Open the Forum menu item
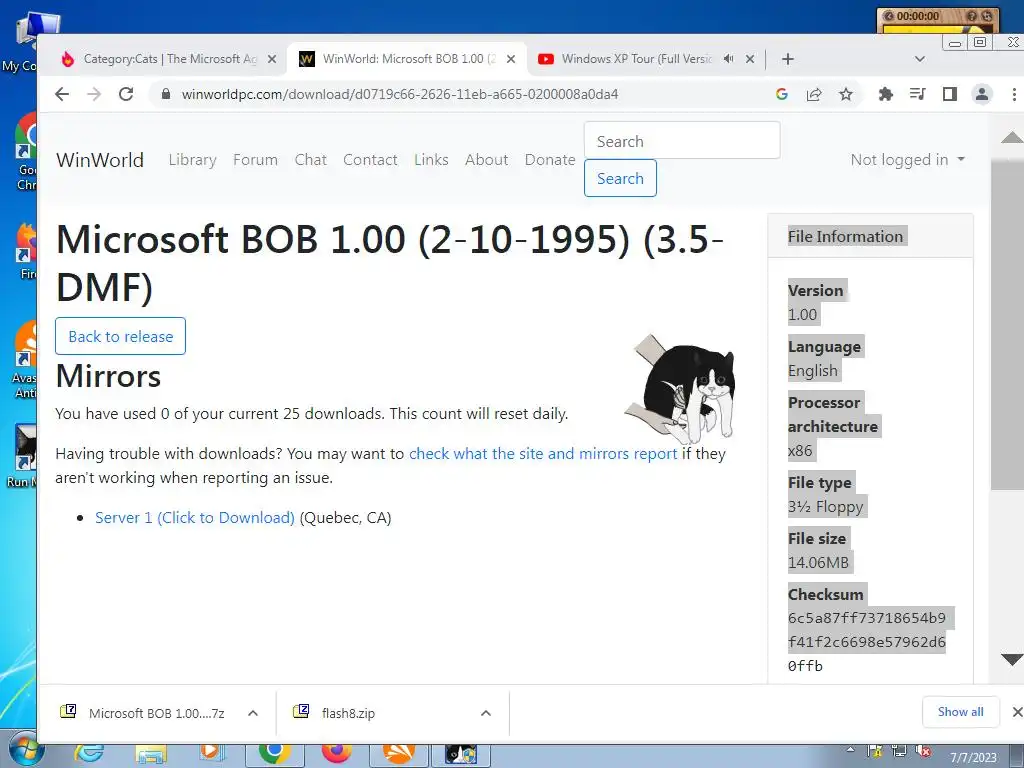1024x768 pixels. coord(255,159)
